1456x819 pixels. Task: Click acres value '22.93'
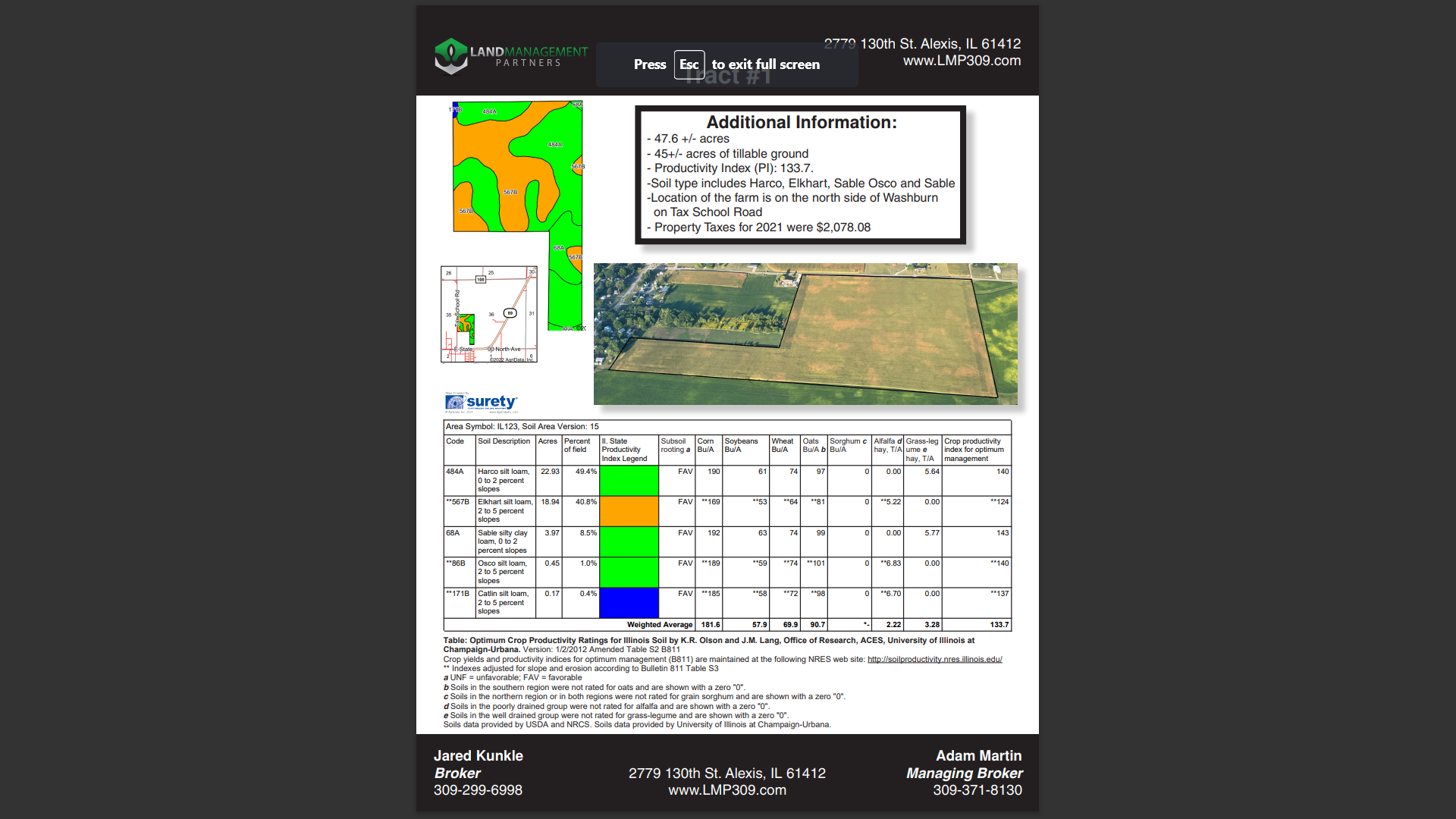pyautogui.click(x=550, y=472)
